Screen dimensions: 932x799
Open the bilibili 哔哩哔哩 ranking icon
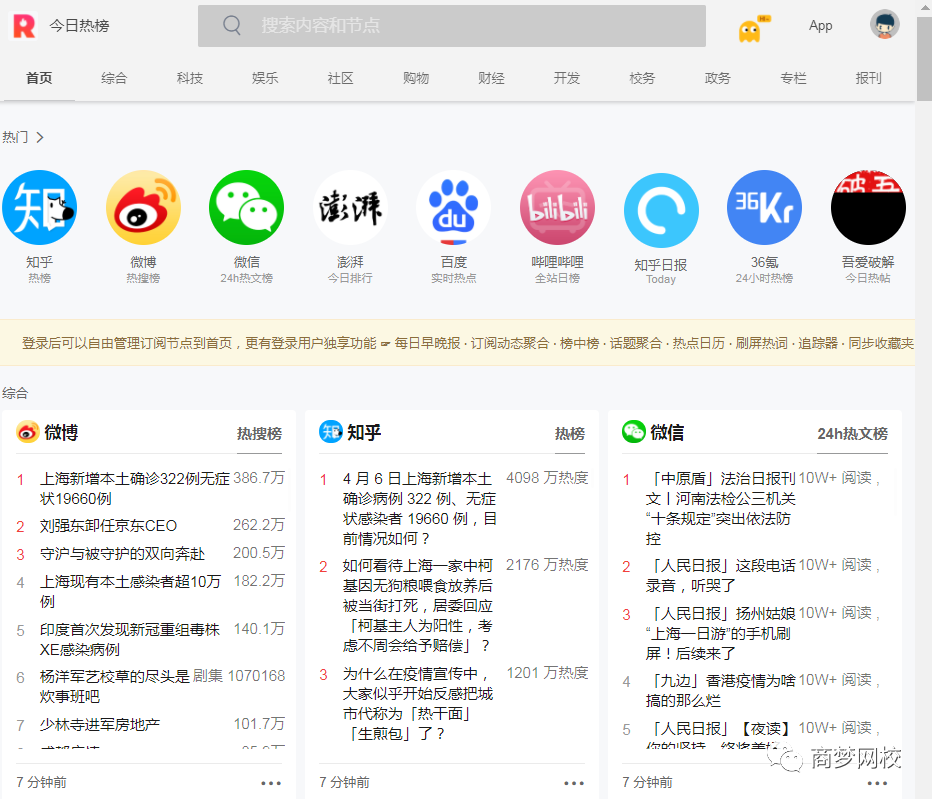tap(558, 208)
